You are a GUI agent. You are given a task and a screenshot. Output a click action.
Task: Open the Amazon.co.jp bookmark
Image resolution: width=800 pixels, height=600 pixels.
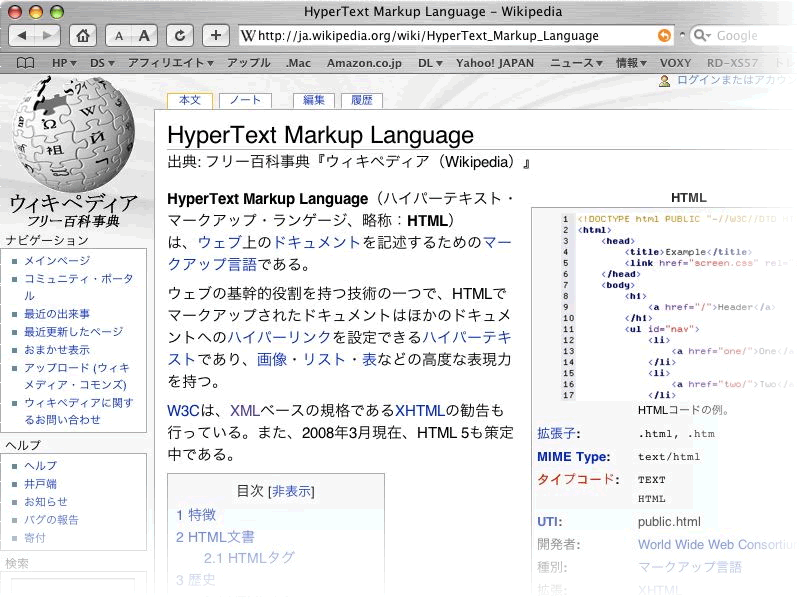[x=364, y=63]
